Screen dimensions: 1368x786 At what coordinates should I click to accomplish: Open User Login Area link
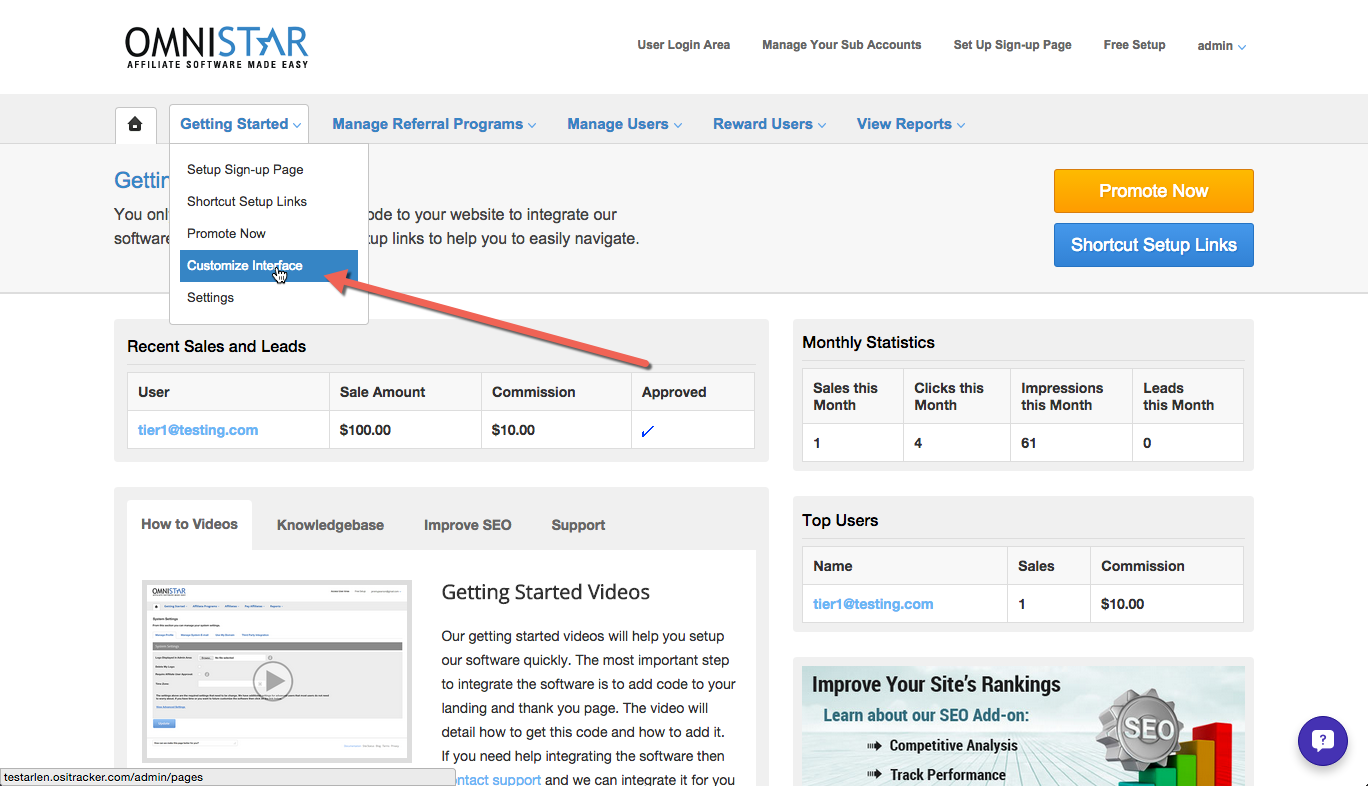click(684, 45)
